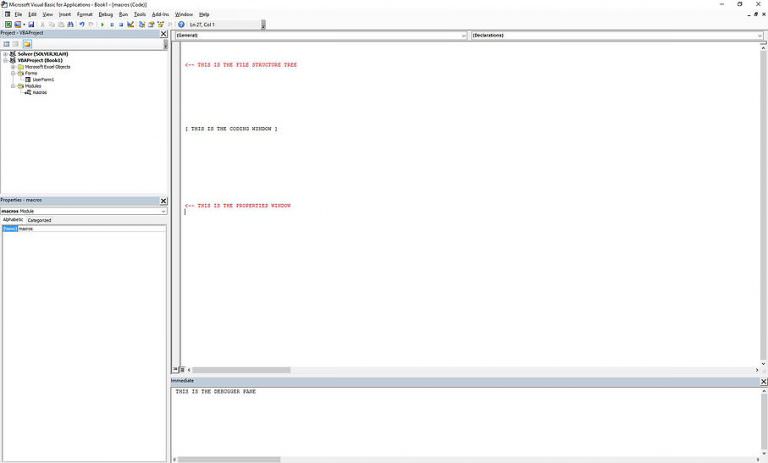Close the Immediate window
768x463 pixels.
pyautogui.click(x=764, y=381)
